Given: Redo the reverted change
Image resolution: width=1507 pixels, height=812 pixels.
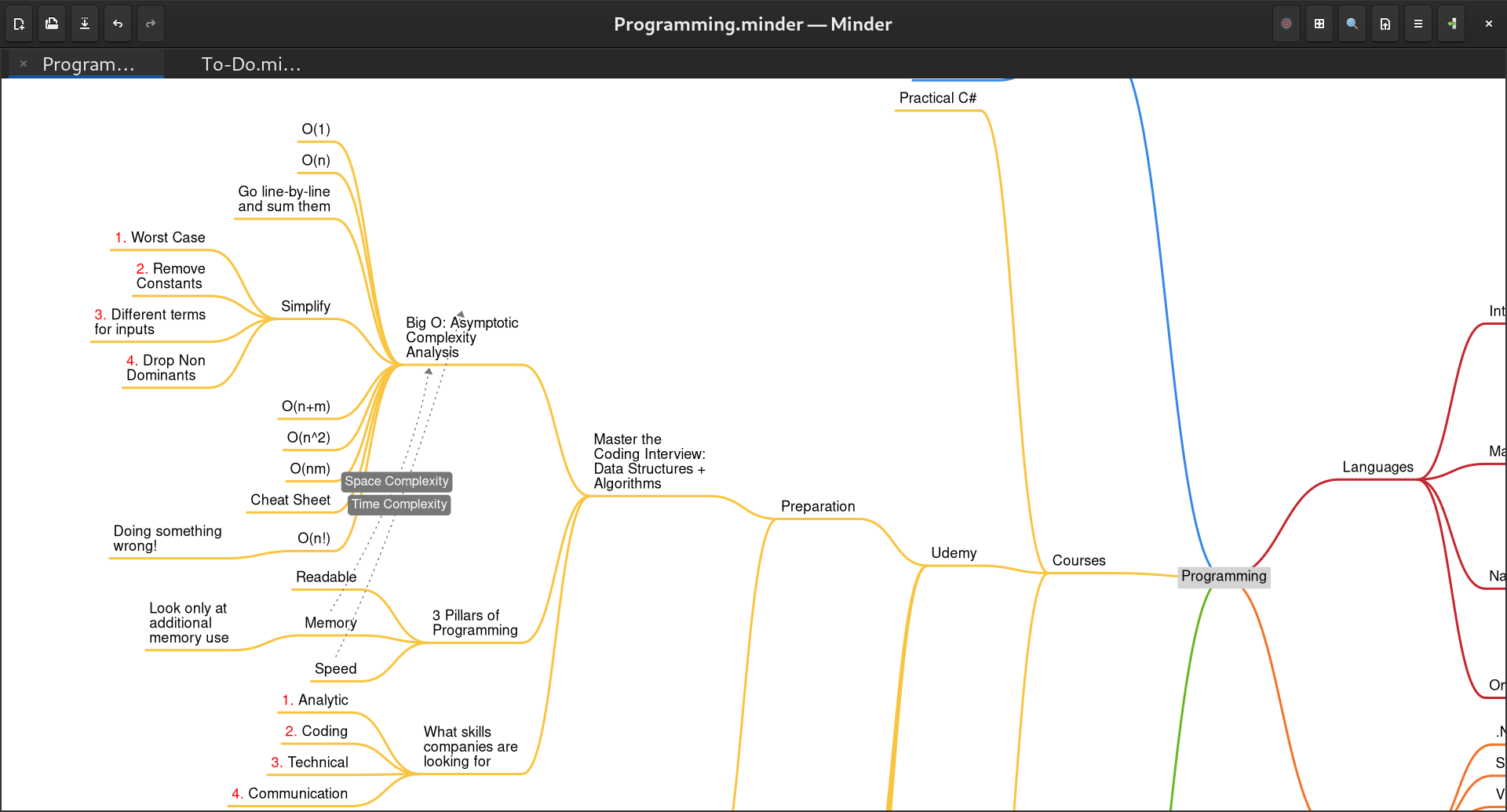Looking at the screenshot, I should 150,23.
